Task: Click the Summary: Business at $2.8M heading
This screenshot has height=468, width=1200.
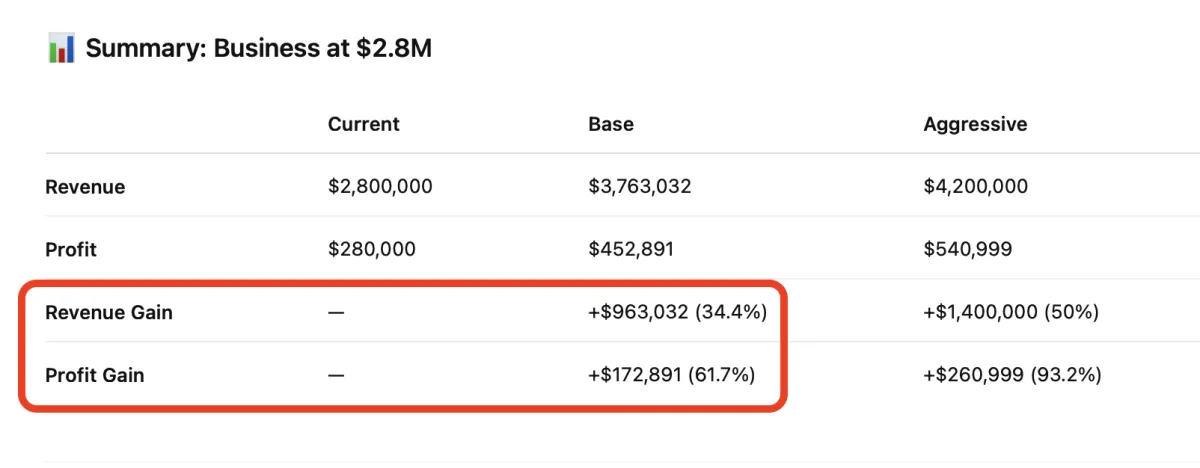Action: (259, 48)
